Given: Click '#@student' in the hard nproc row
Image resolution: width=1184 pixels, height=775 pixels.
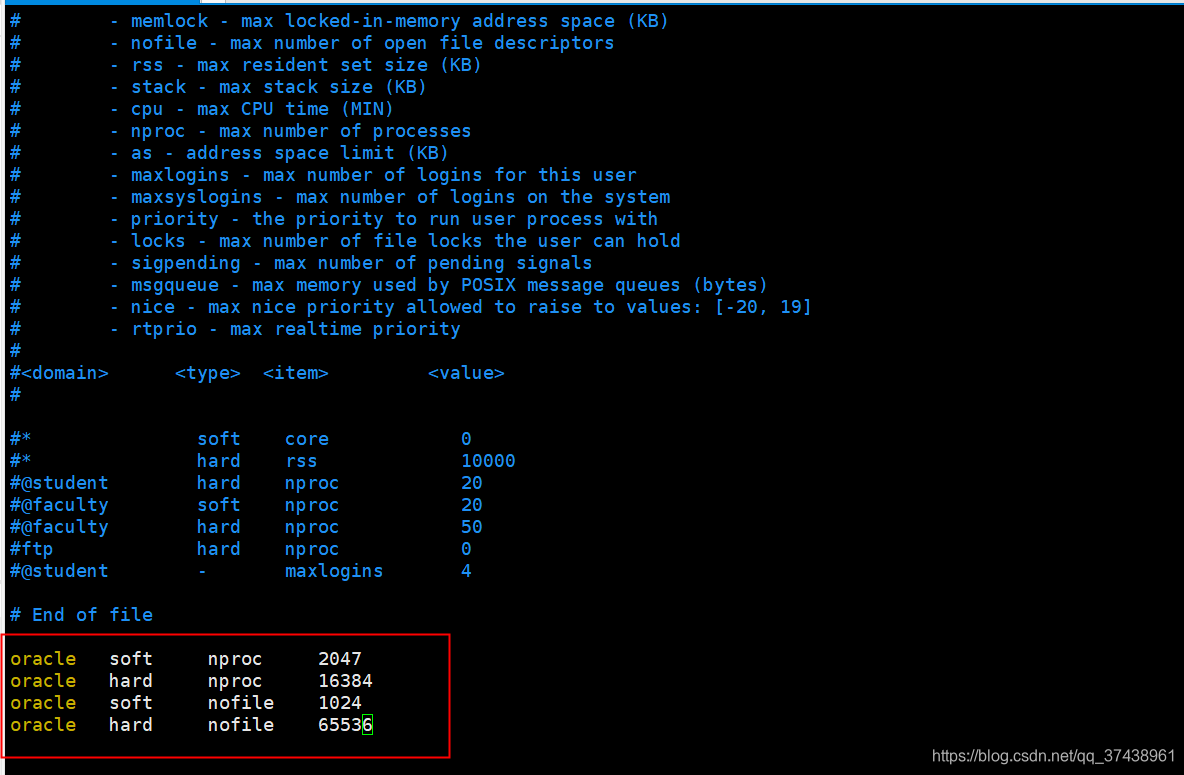Looking at the screenshot, I should (x=60, y=483).
